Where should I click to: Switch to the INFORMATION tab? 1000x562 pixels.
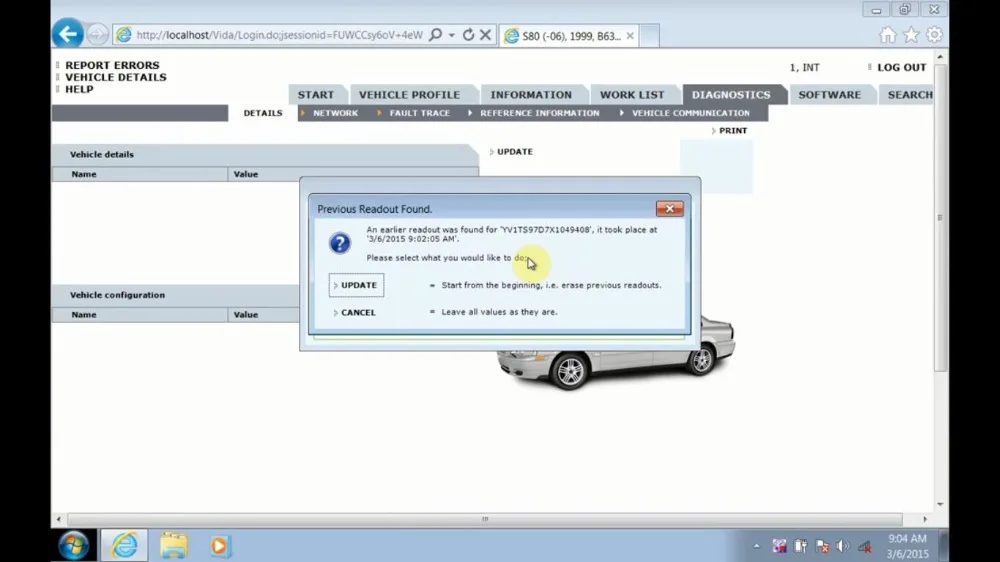point(531,94)
